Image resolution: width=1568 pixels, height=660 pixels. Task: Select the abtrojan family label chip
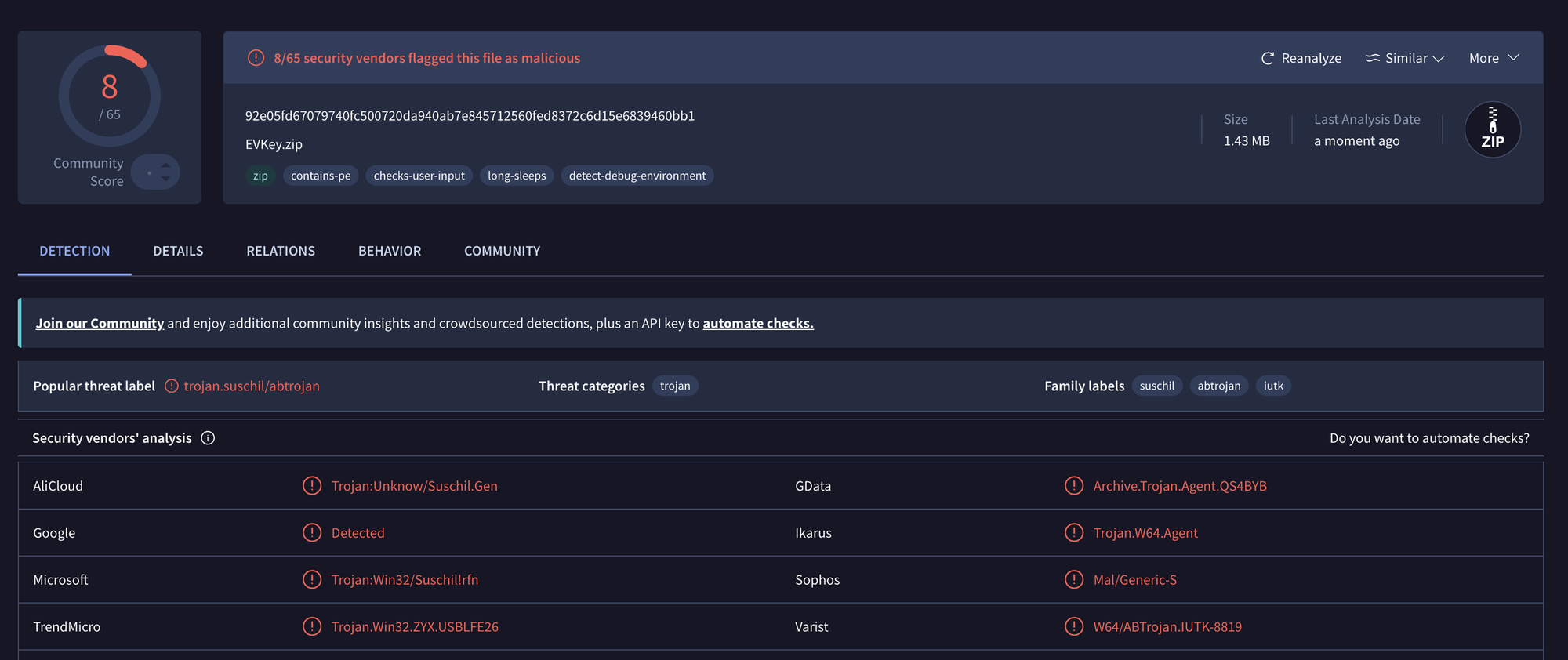point(1219,386)
